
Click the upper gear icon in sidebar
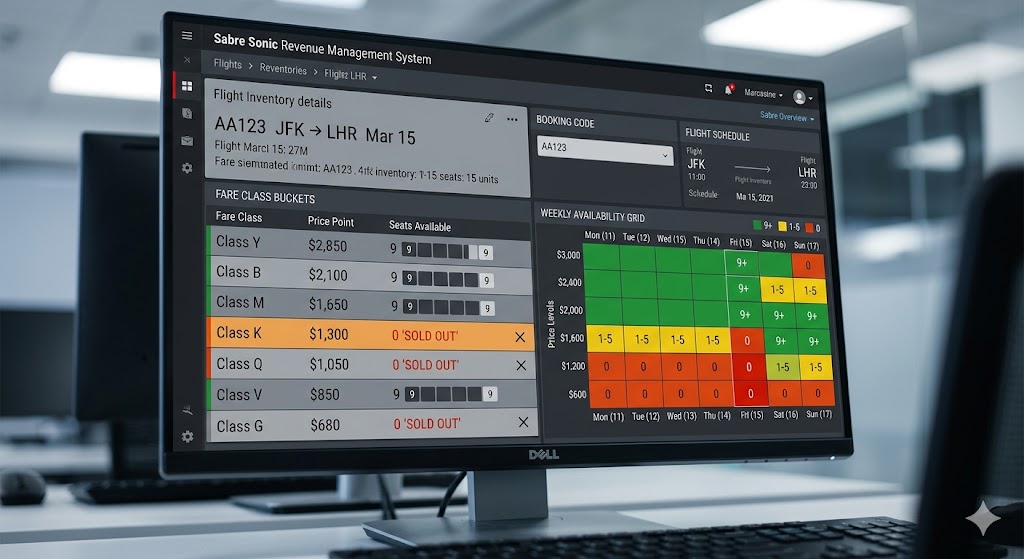[x=187, y=168]
